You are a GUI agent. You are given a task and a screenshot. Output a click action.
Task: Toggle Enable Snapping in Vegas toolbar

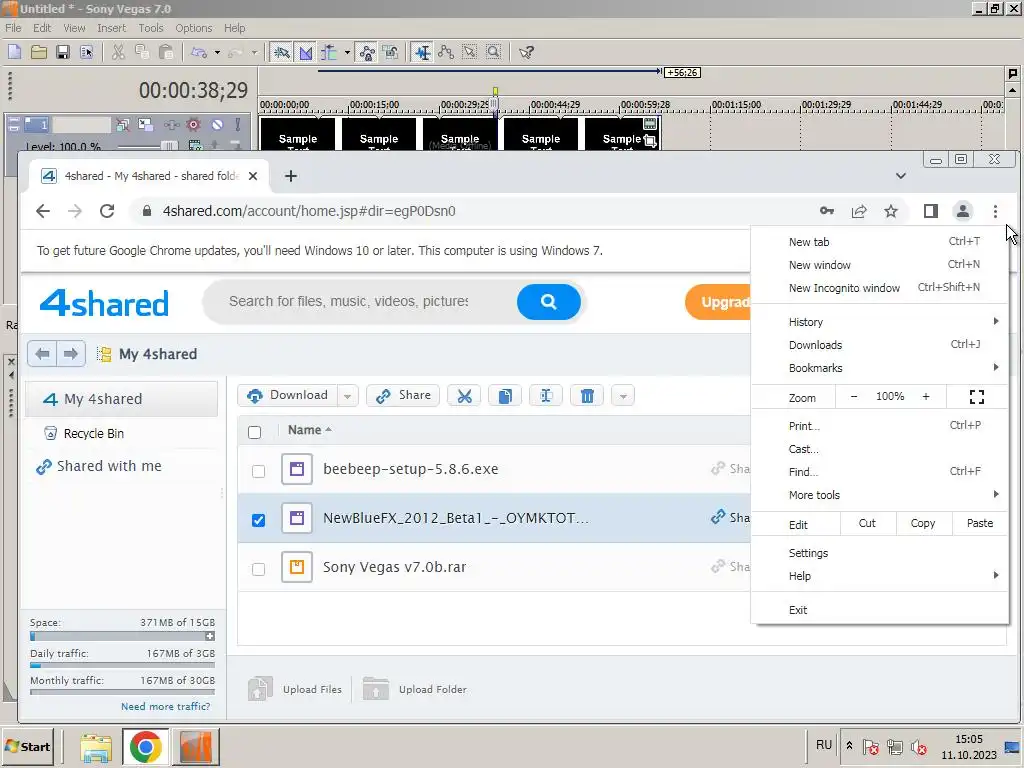pyautogui.click(x=281, y=52)
